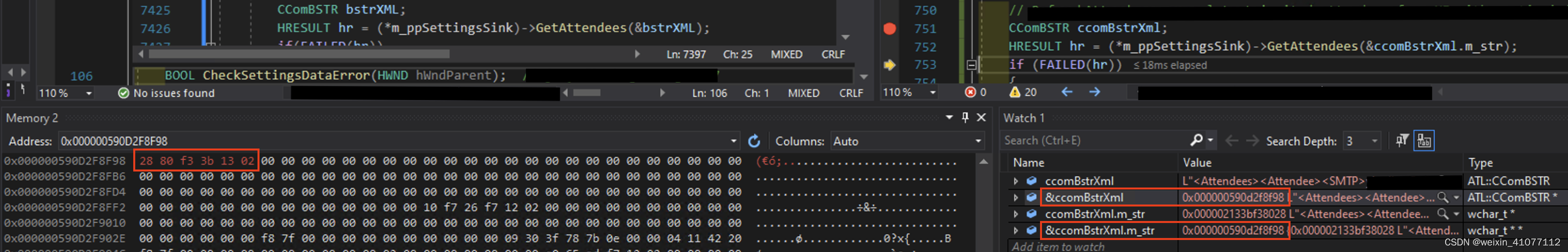The height and width of the screenshot is (252, 1568).
Task: Click the upper editor scroll-right arrow
Action: click(637, 54)
